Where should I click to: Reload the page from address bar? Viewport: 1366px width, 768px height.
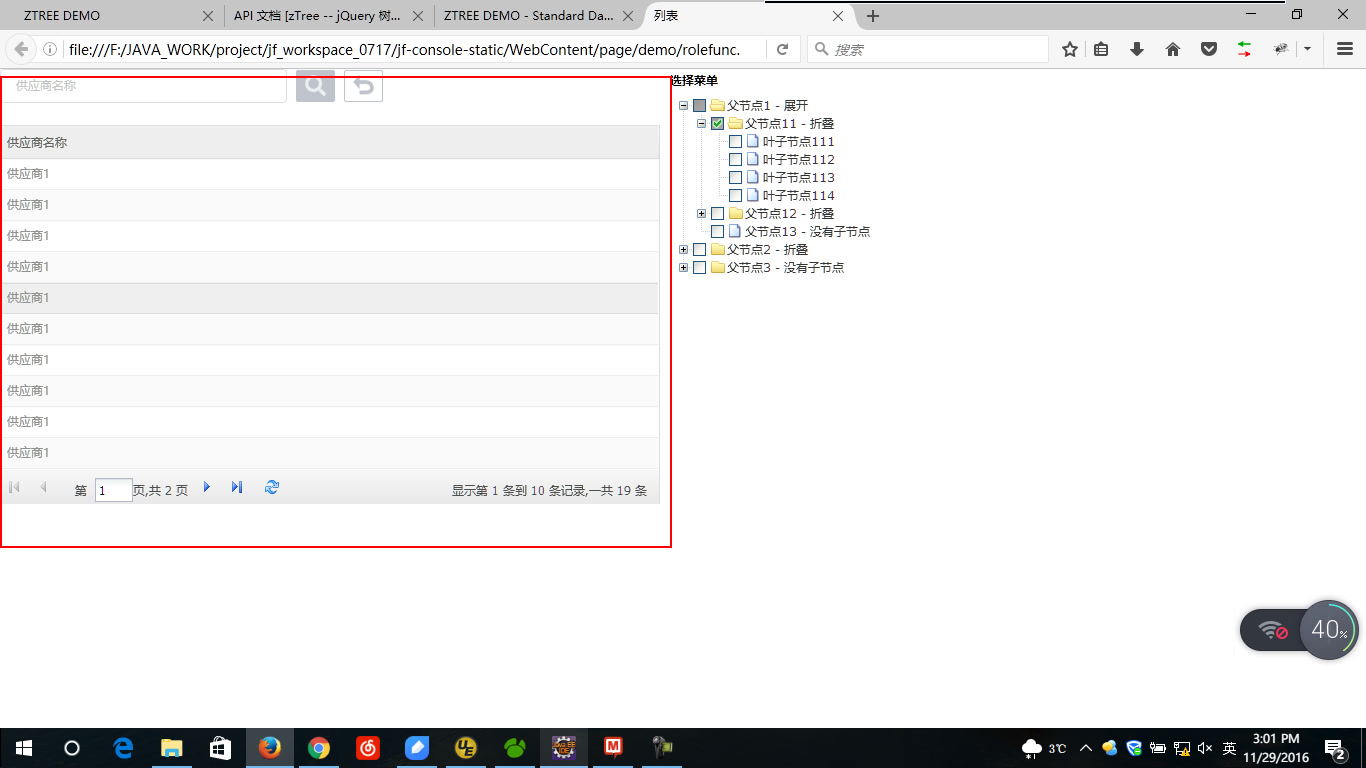tap(782, 49)
